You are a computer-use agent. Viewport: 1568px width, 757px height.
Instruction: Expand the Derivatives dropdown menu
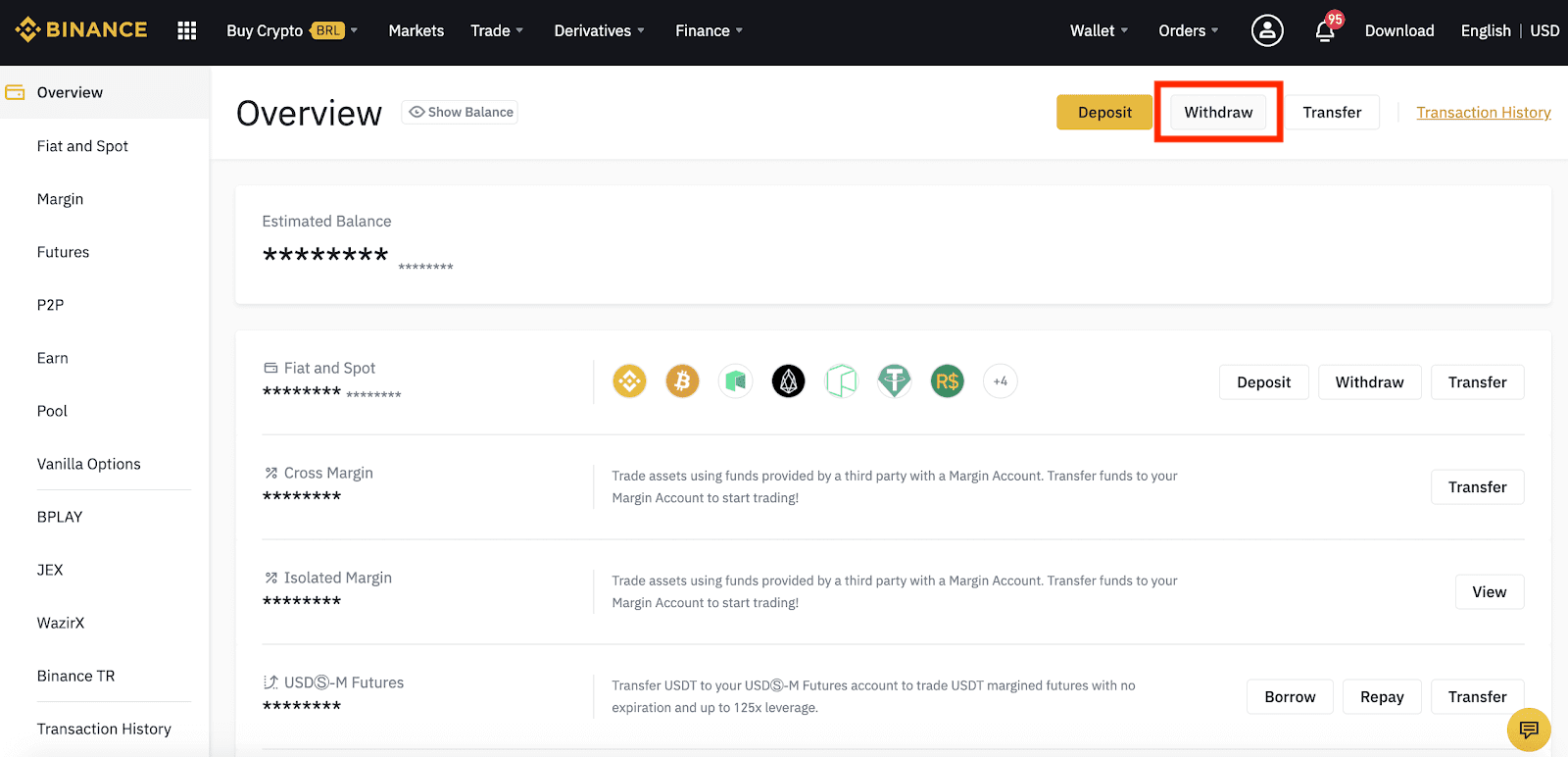(x=599, y=30)
